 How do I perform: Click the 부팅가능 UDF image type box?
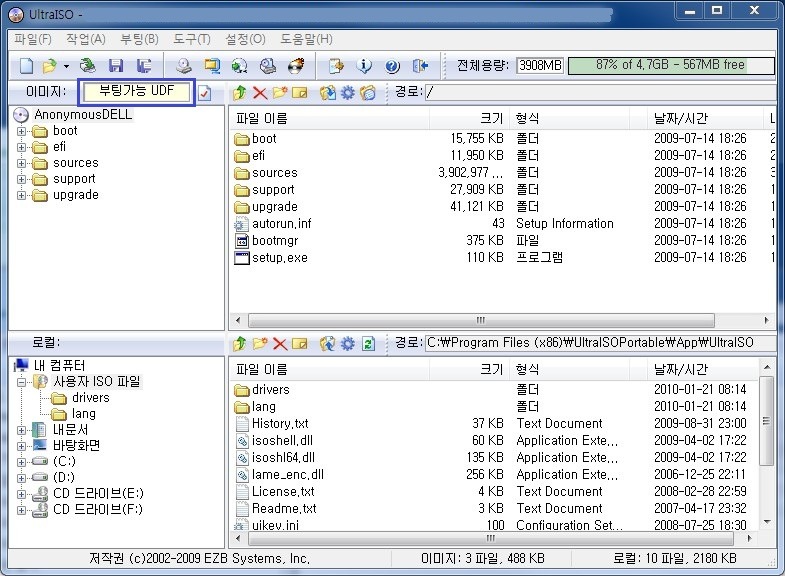[136, 92]
